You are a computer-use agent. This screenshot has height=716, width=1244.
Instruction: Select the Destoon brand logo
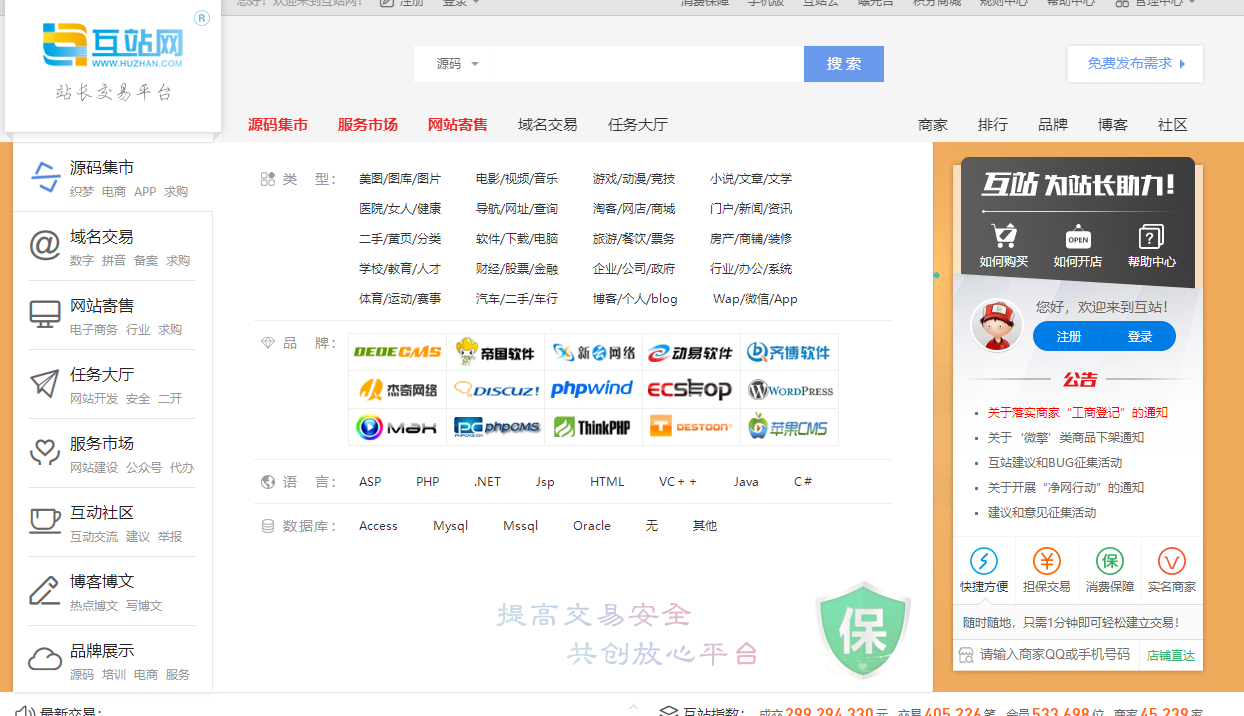pyautogui.click(x=690, y=427)
